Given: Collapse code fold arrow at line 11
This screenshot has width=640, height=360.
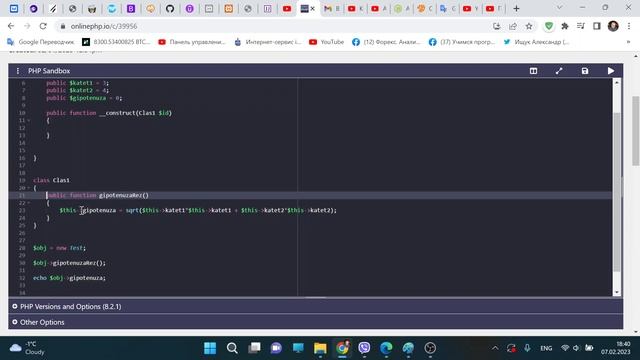Looking at the screenshot, I should pos(29,120).
